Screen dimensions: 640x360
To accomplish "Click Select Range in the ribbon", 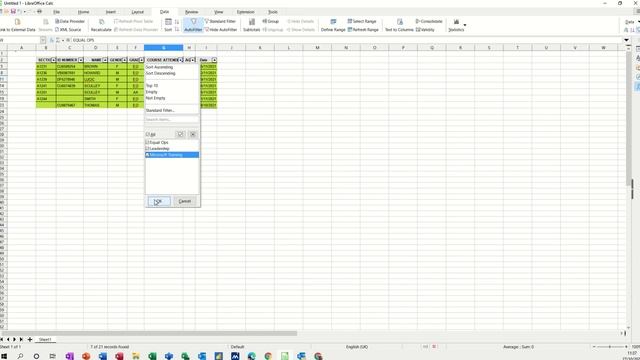I will click(362, 21).
